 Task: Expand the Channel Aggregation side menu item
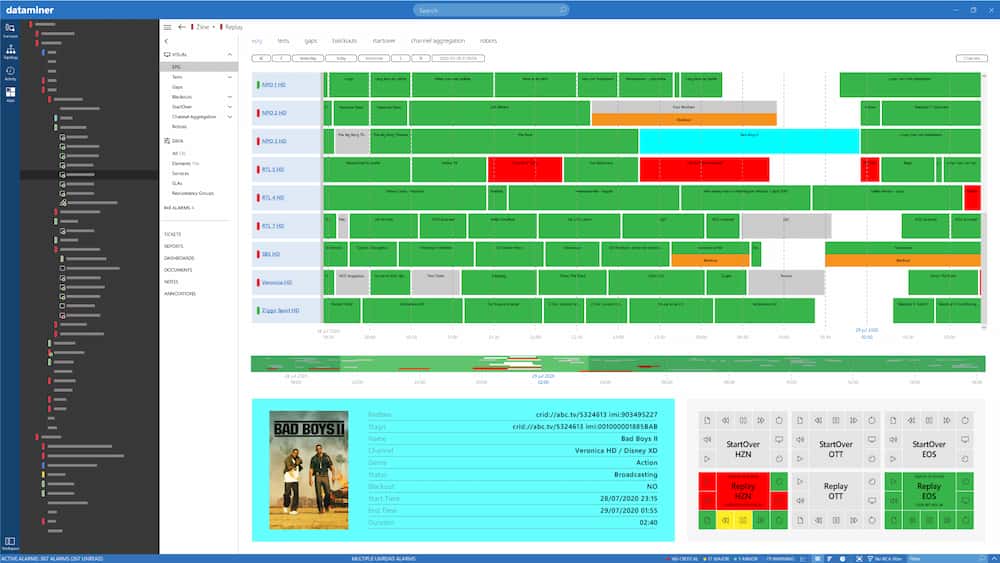point(231,117)
